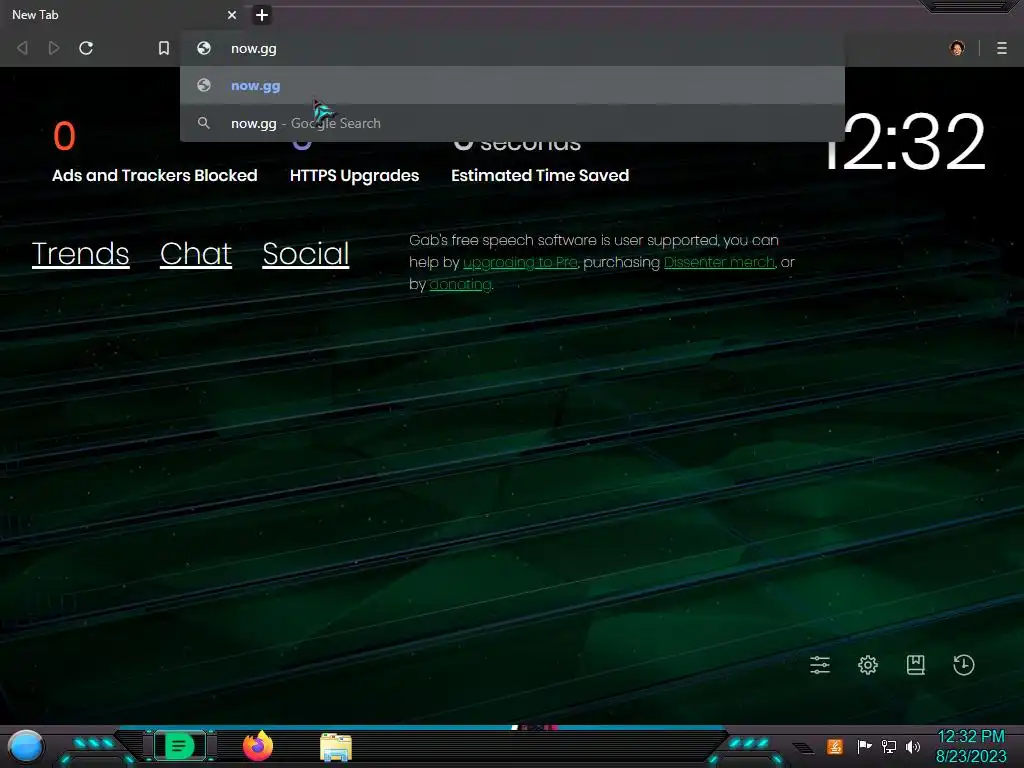The width and height of the screenshot is (1024, 768).
Task: Launch Firefox from the taskbar
Action: coord(258,746)
